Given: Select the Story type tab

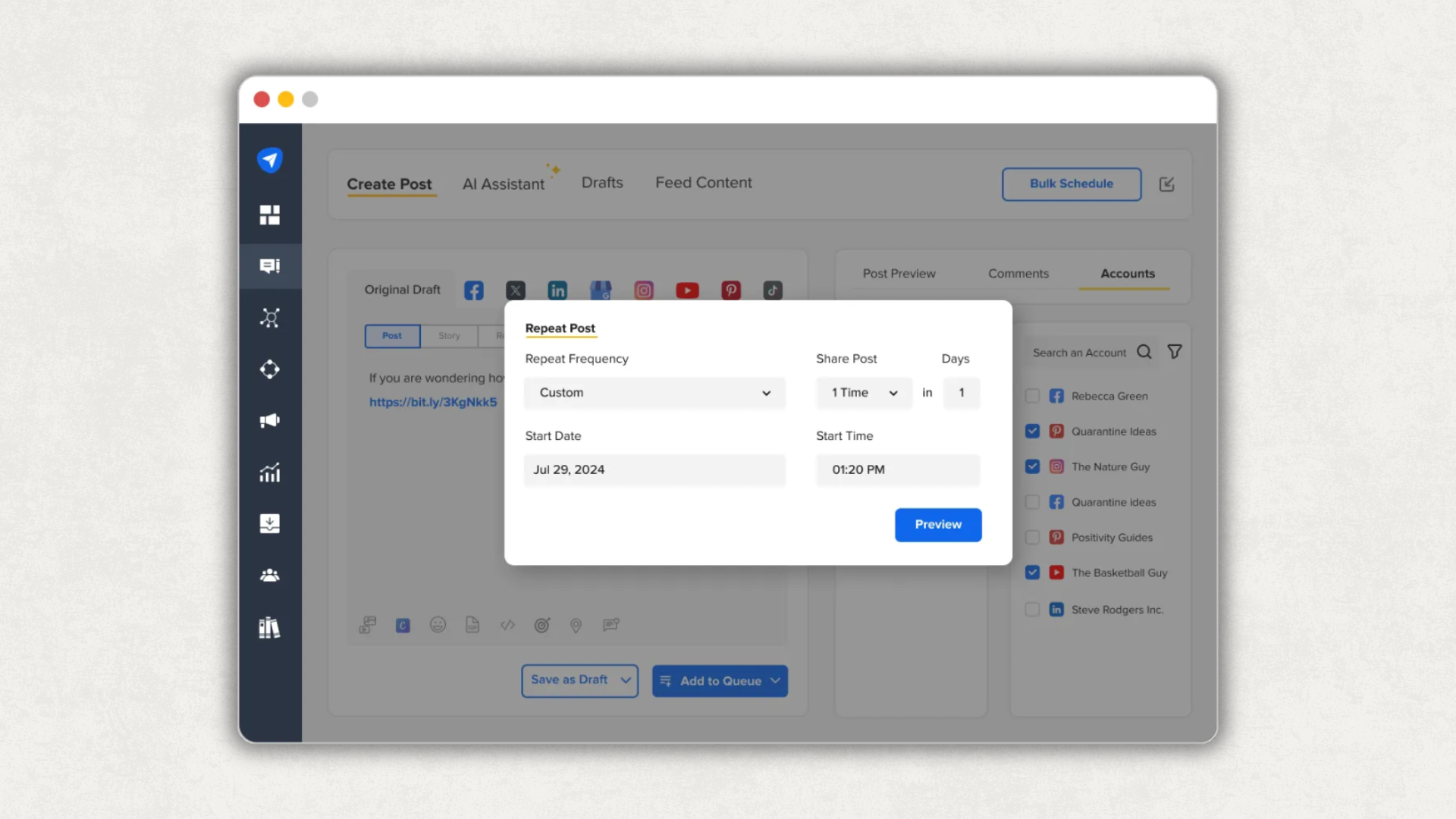Looking at the screenshot, I should coord(449,336).
